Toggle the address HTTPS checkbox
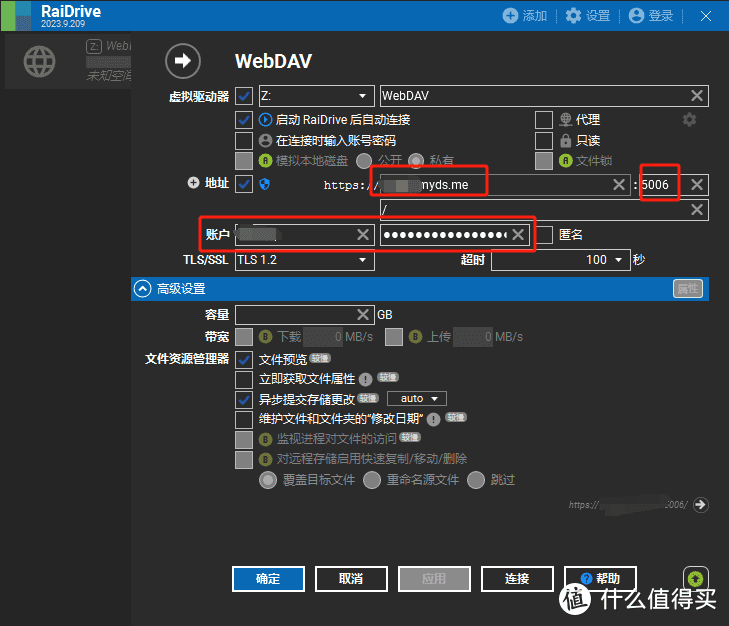This screenshot has width=729, height=626. (244, 184)
